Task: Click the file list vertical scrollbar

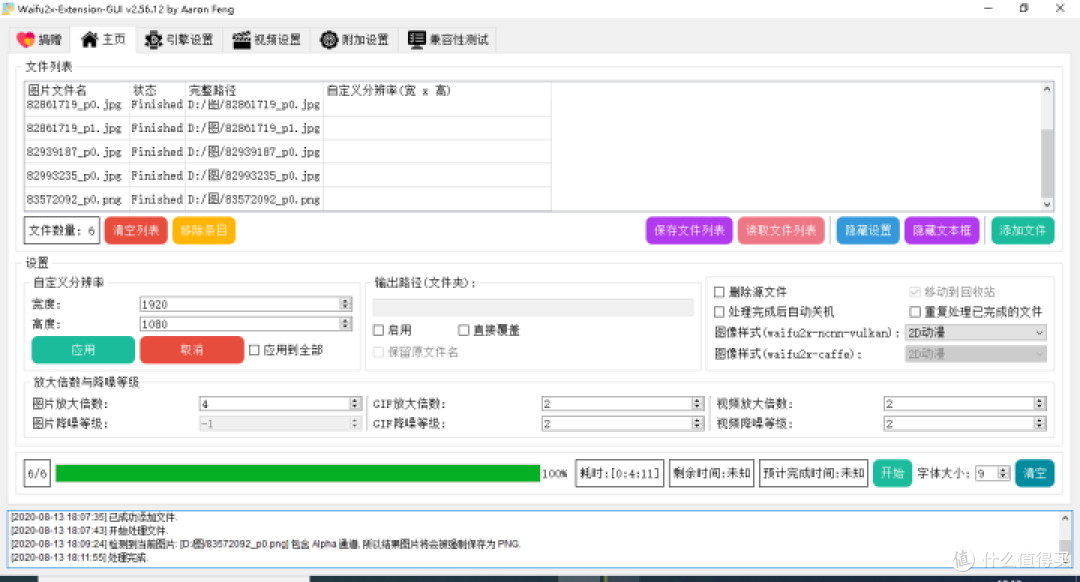Action: click(x=1047, y=163)
